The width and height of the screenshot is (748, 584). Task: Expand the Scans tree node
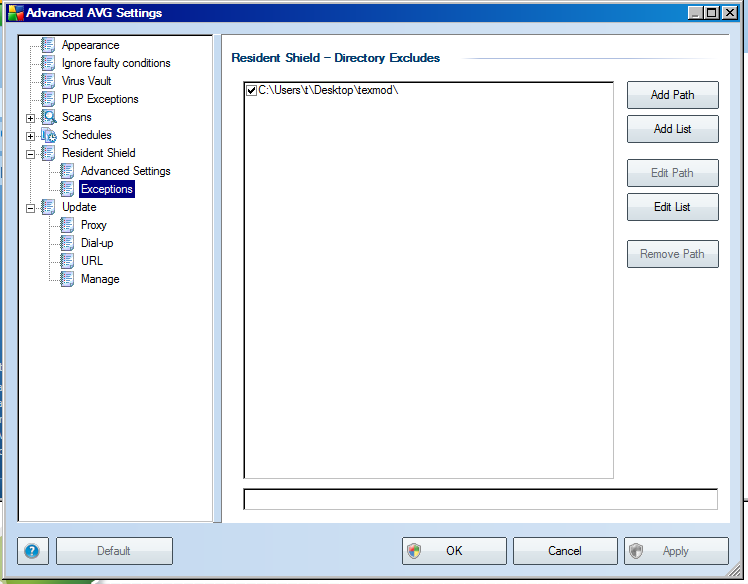coord(31,118)
